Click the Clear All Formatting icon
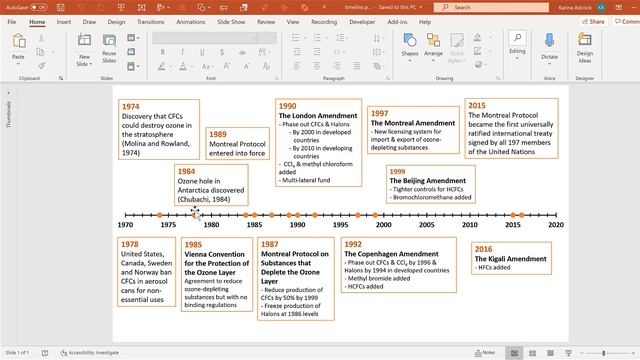The width and height of the screenshot is (640, 360). [266, 66]
